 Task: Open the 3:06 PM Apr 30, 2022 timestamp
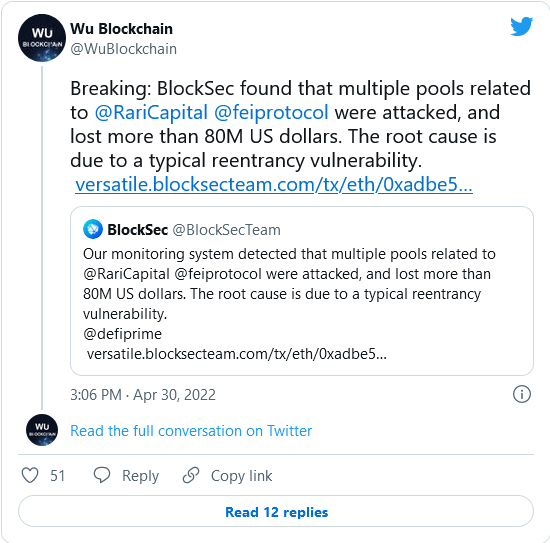point(143,395)
